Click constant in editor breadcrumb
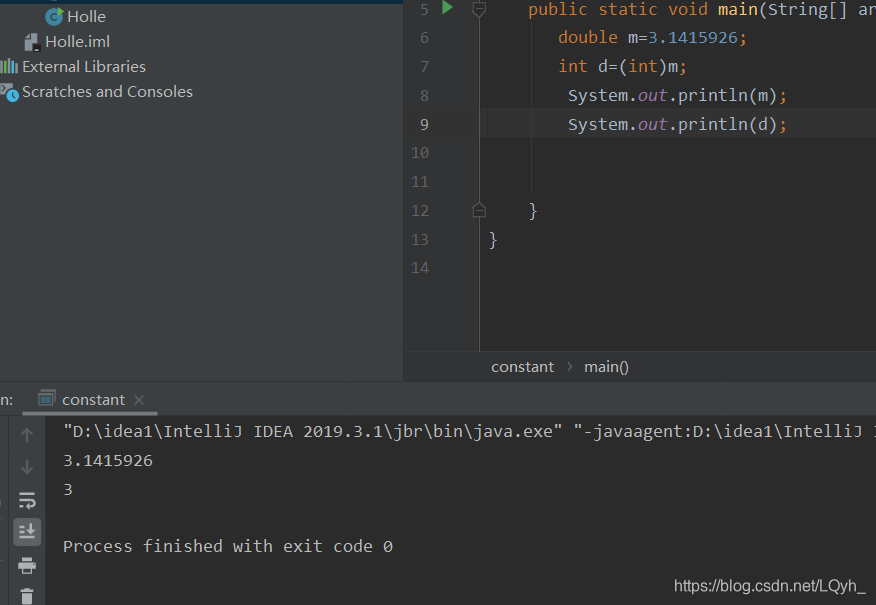 click(522, 367)
